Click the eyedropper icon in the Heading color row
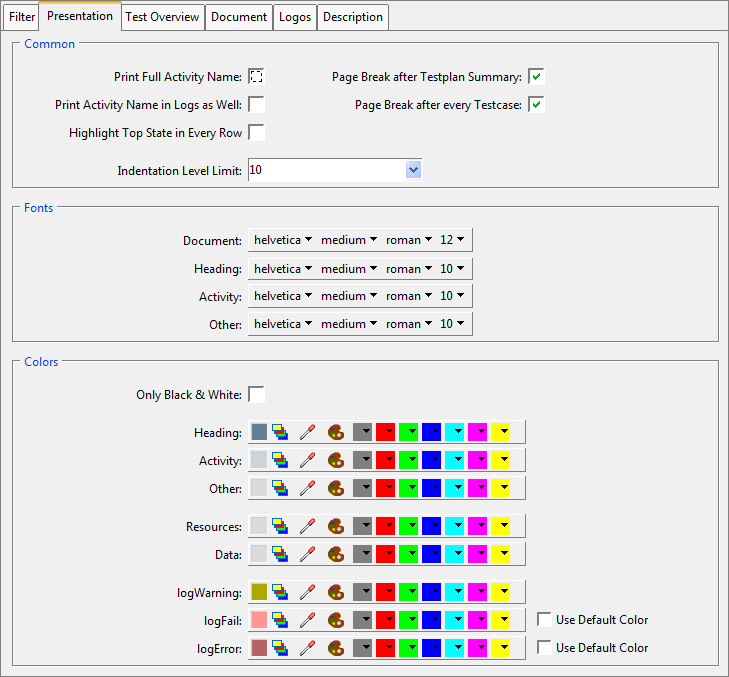This screenshot has width=729, height=677. pyautogui.click(x=308, y=432)
